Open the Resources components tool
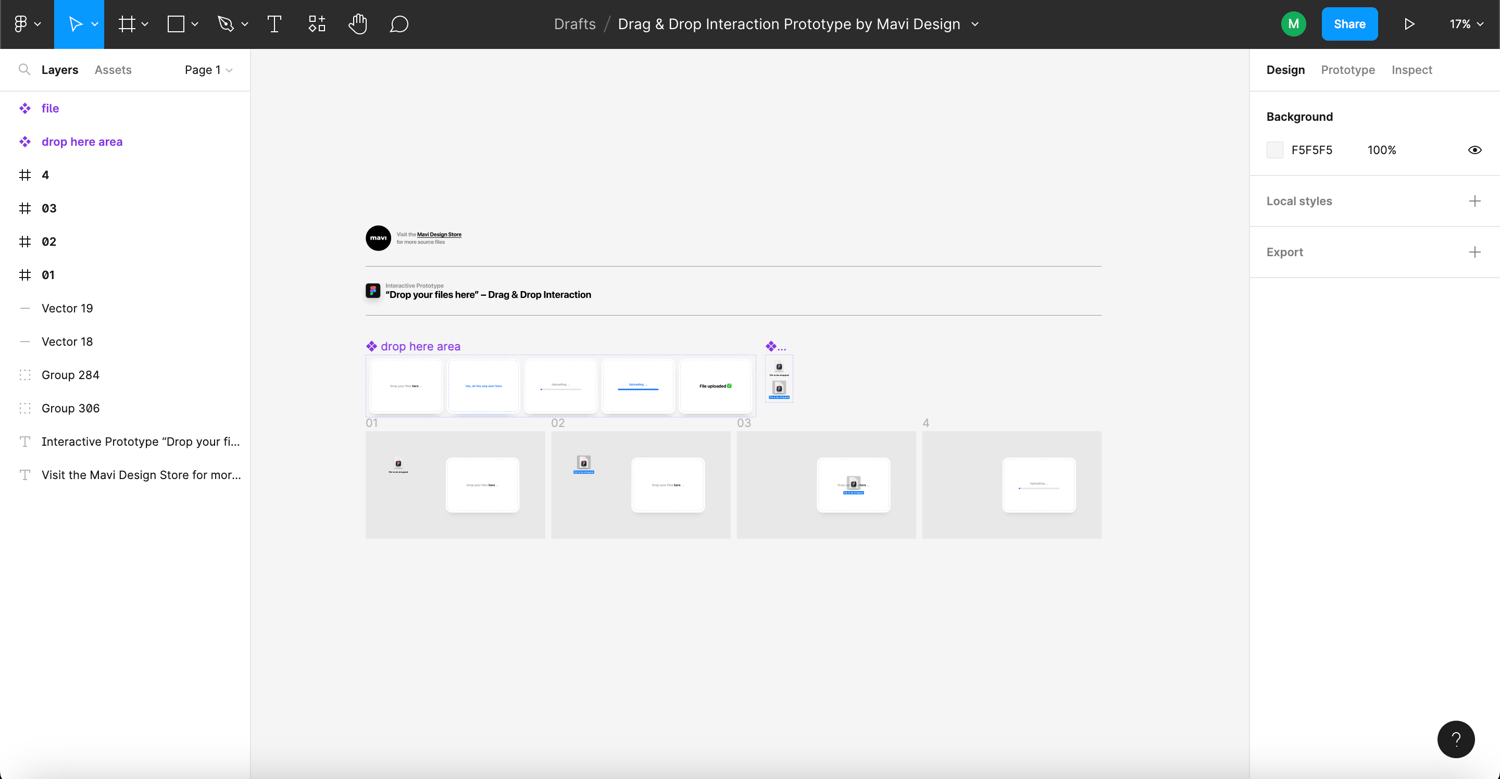This screenshot has width=1500, height=779. (x=317, y=24)
